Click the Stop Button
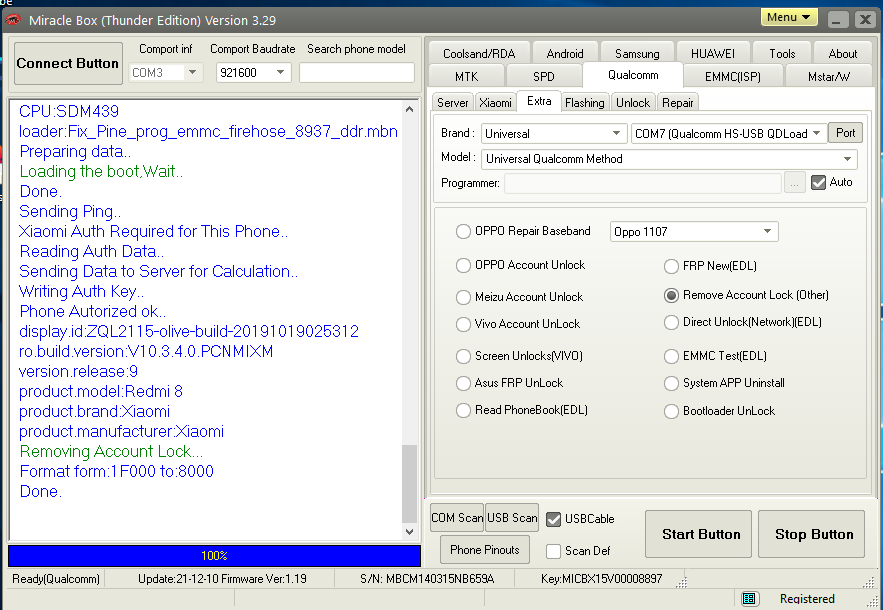Screen dimensions: 883x610 click(x=811, y=534)
